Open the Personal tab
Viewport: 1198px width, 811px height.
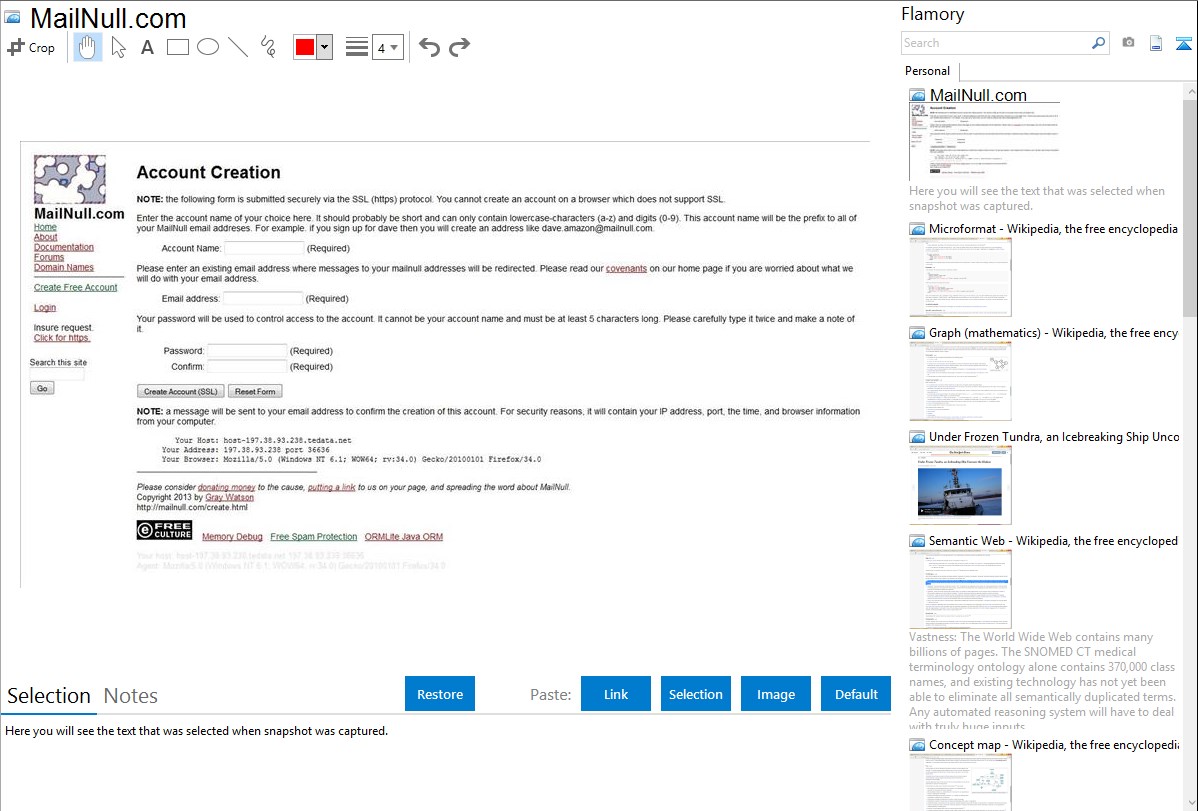927,71
